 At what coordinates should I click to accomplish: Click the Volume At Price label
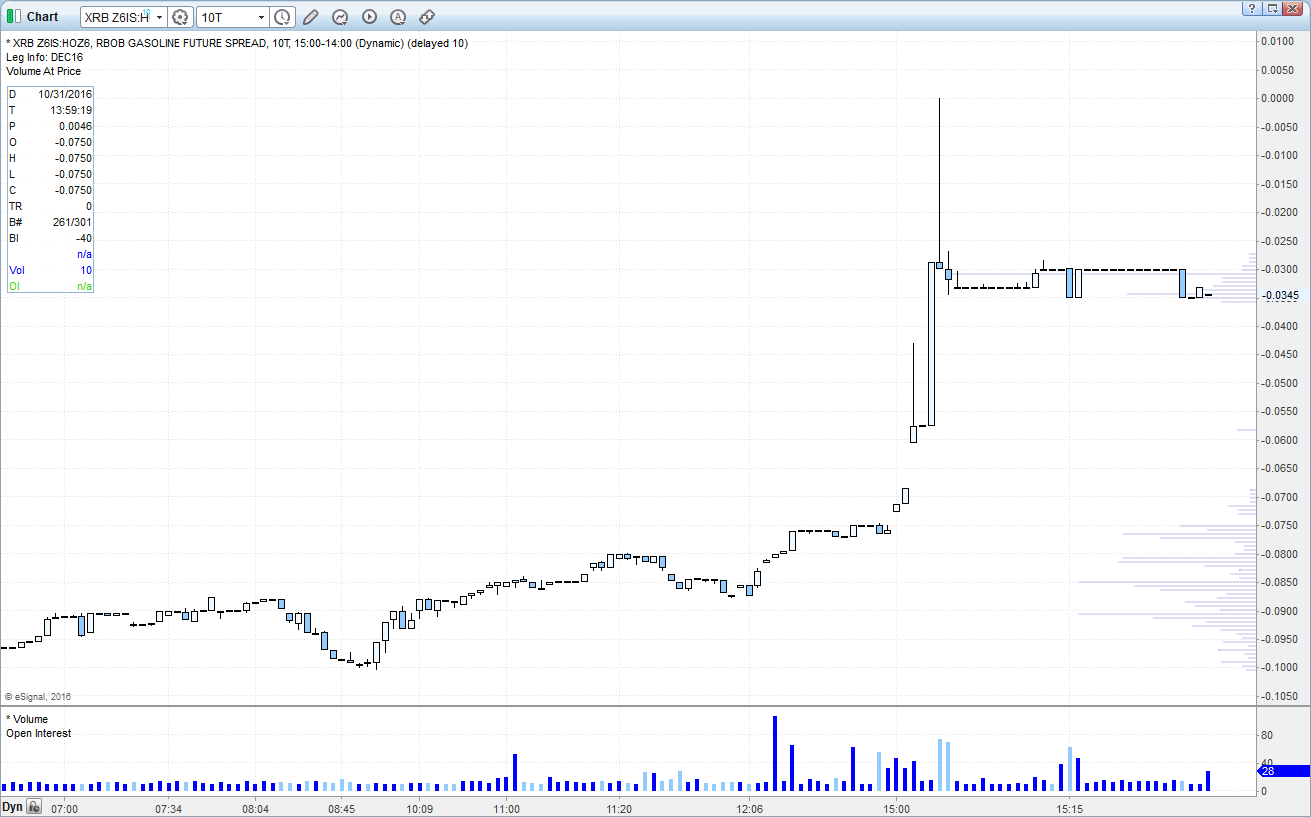(44, 71)
